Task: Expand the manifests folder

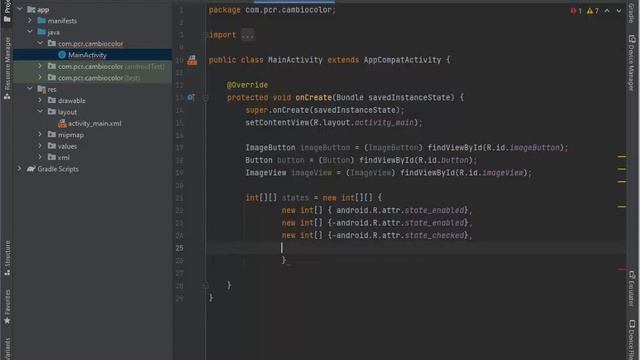Action: pos(30,20)
